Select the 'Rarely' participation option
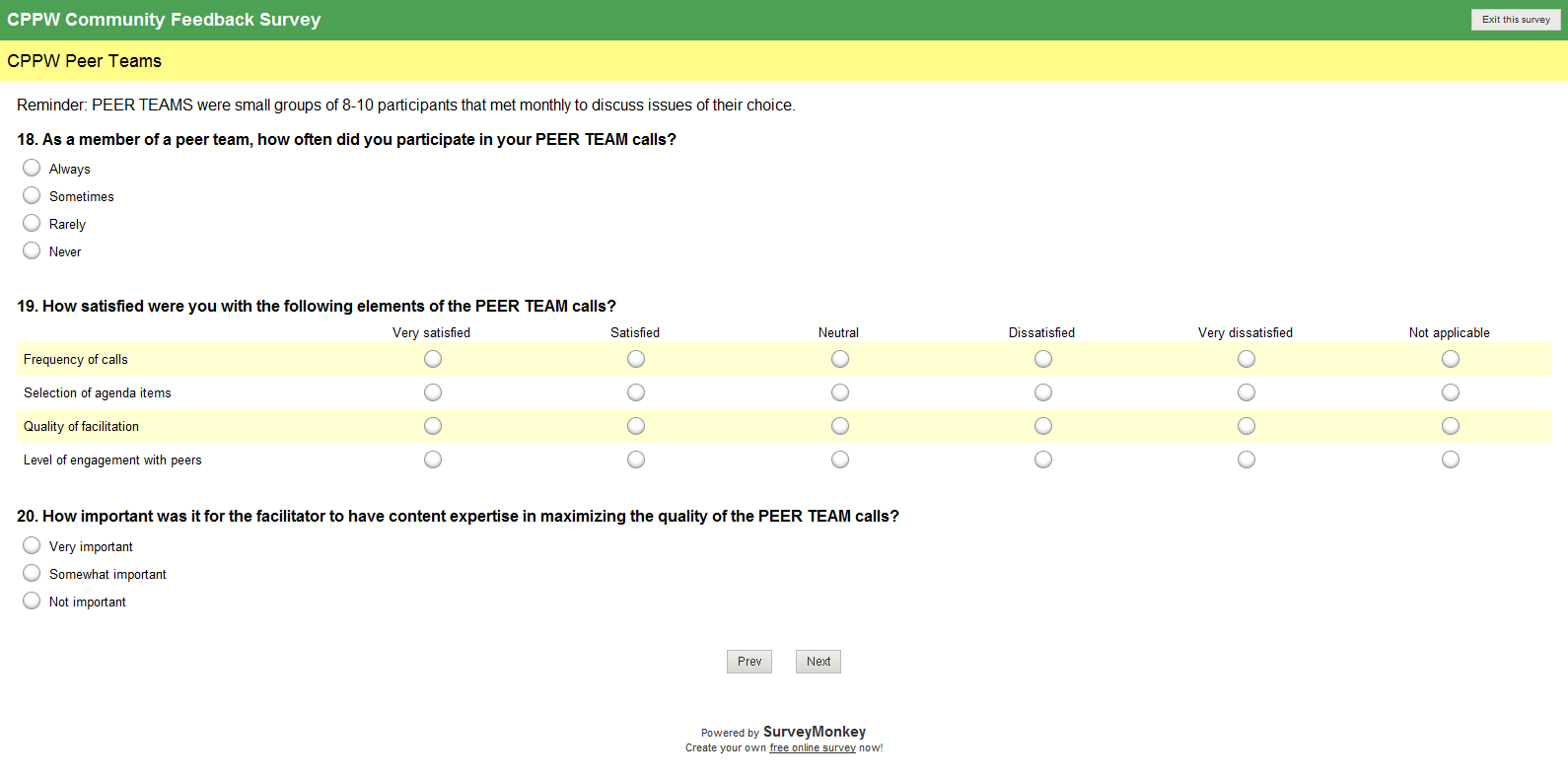The width and height of the screenshot is (1568, 779). click(32, 223)
